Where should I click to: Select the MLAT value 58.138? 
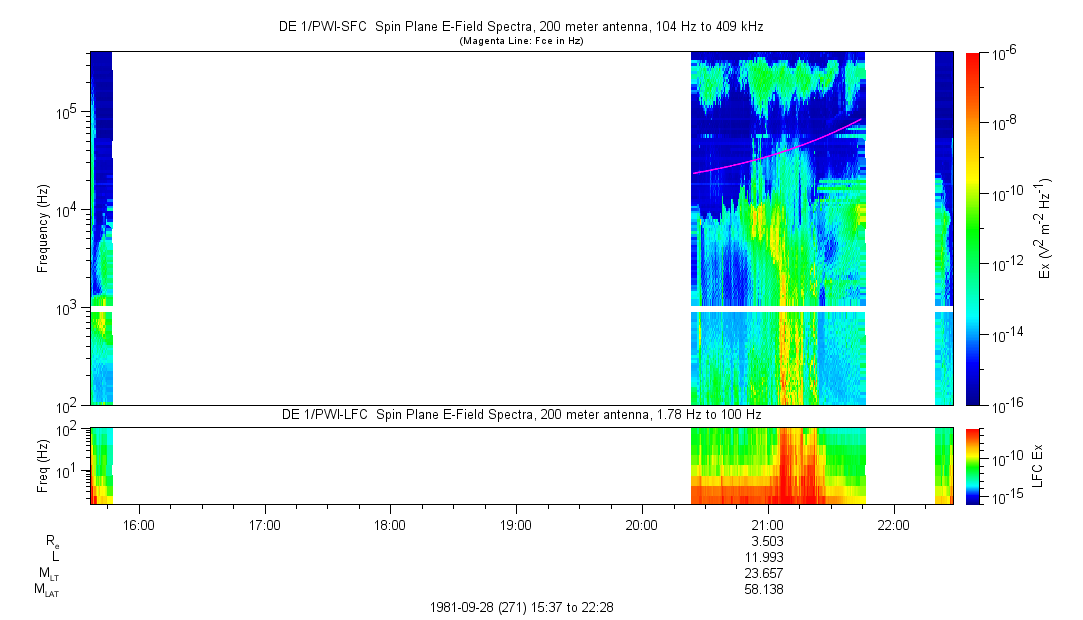pyautogui.click(x=767, y=590)
